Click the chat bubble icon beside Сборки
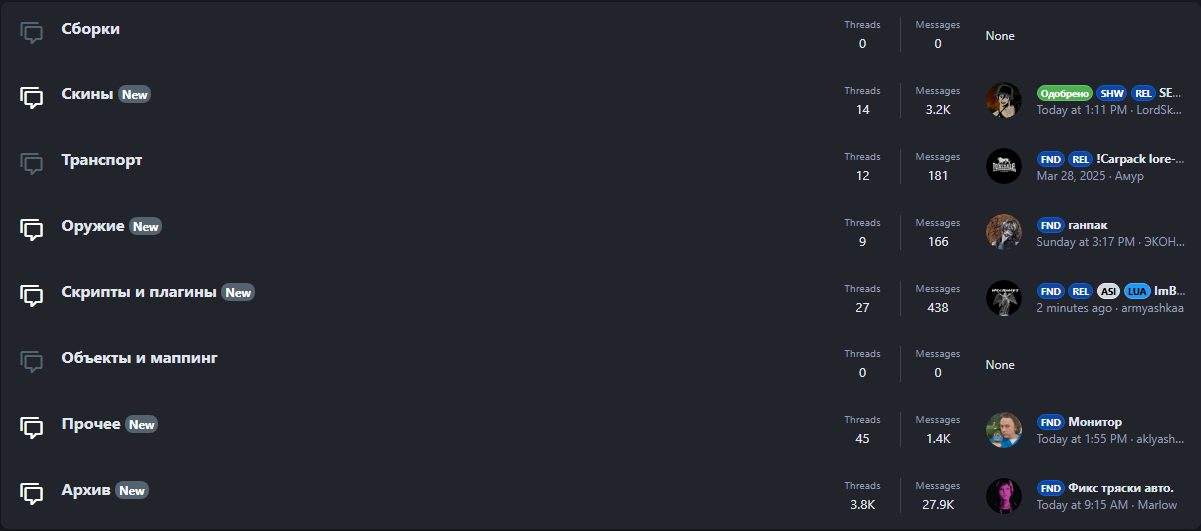 [32, 33]
